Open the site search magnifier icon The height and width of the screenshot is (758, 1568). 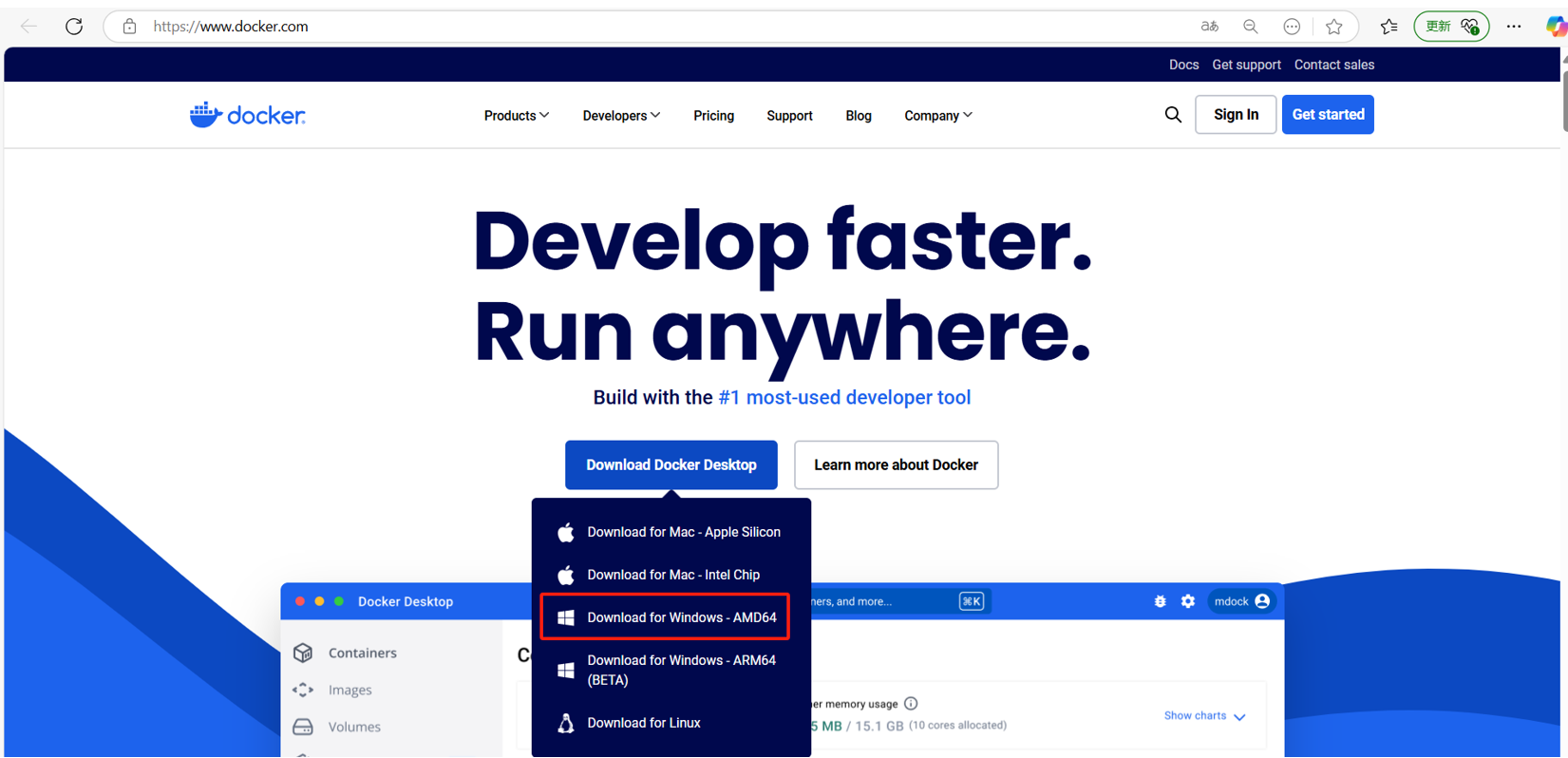(1173, 115)
